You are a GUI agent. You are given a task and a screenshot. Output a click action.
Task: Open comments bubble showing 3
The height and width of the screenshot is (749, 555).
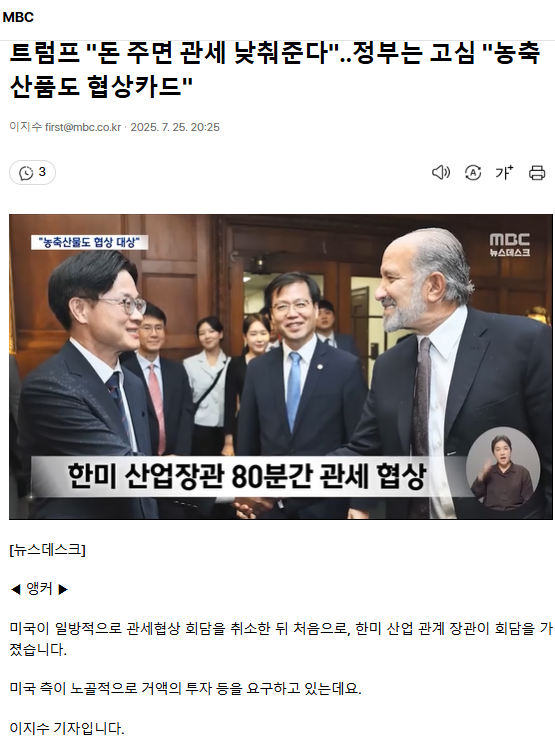click(x=32, y=172)
